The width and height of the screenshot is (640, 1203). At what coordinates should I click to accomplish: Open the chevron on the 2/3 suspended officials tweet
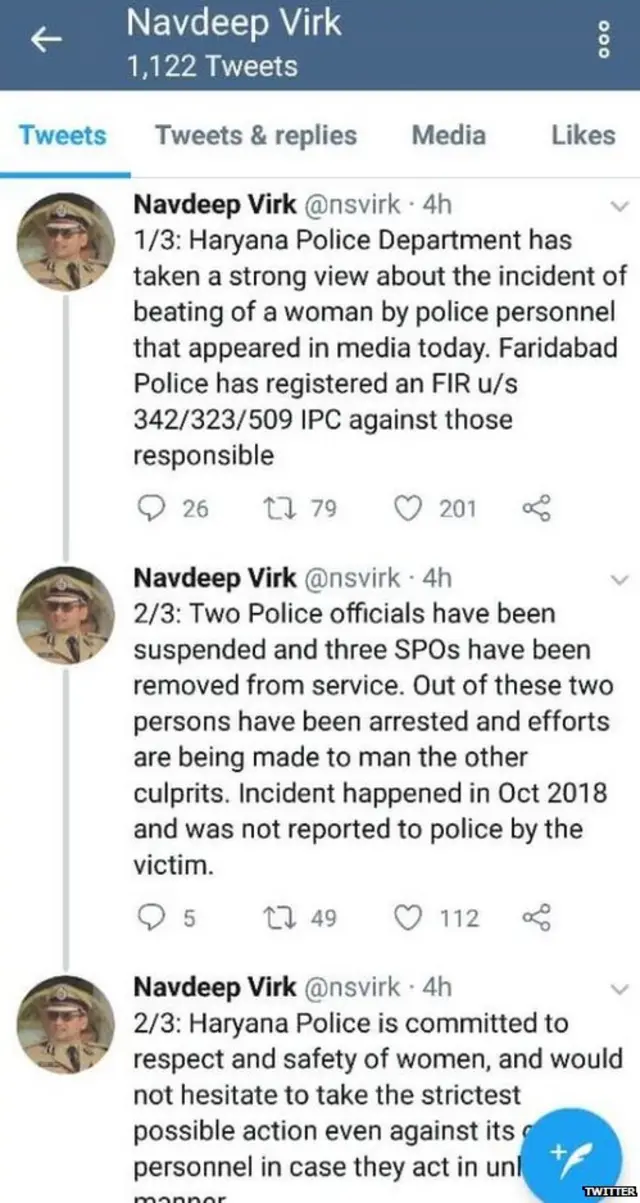[x=620, y=578]
